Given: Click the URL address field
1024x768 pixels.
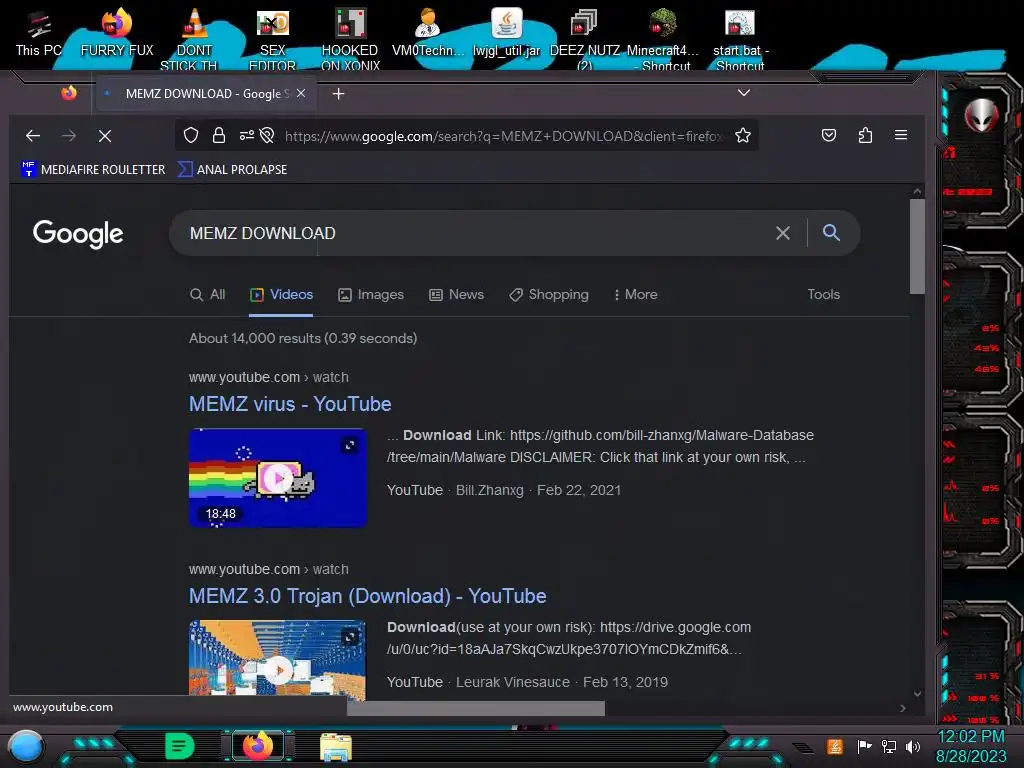Looking at the screenshot, I should [503, 136].
